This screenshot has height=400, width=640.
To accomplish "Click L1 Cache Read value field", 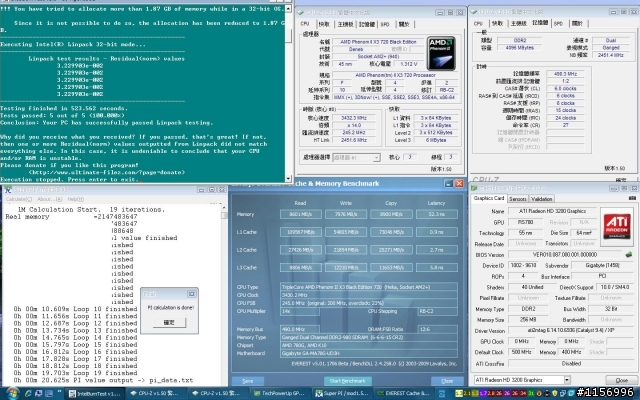I will (x=301, y=232).
